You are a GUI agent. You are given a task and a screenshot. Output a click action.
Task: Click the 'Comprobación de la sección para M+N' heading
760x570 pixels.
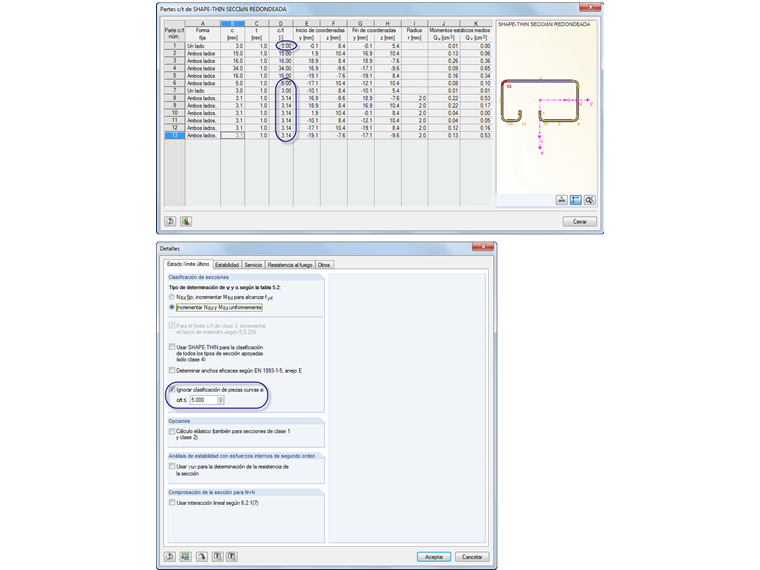click(211, 492)
